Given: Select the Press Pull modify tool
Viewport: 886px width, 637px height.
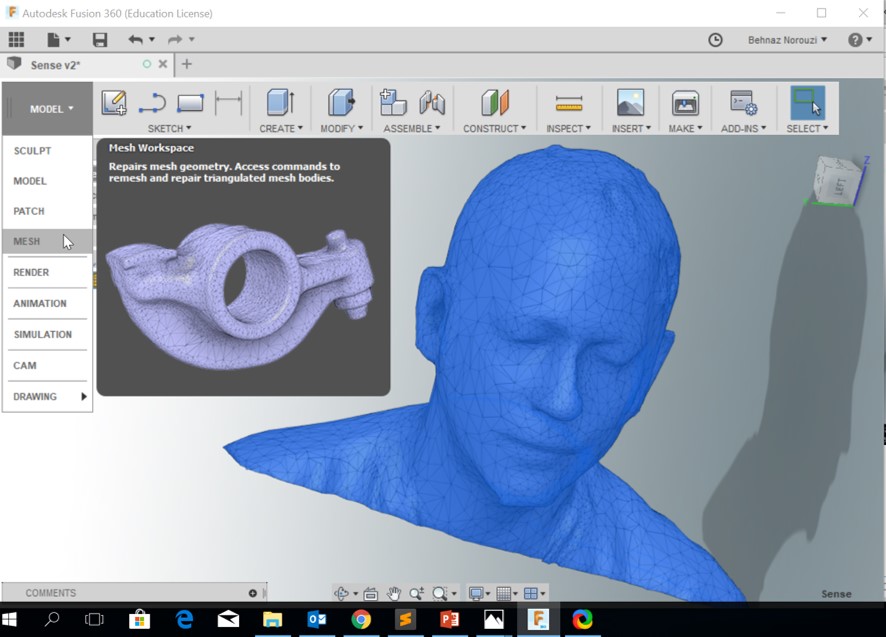Looking at the screenshot, I should (x=341, y=103).
